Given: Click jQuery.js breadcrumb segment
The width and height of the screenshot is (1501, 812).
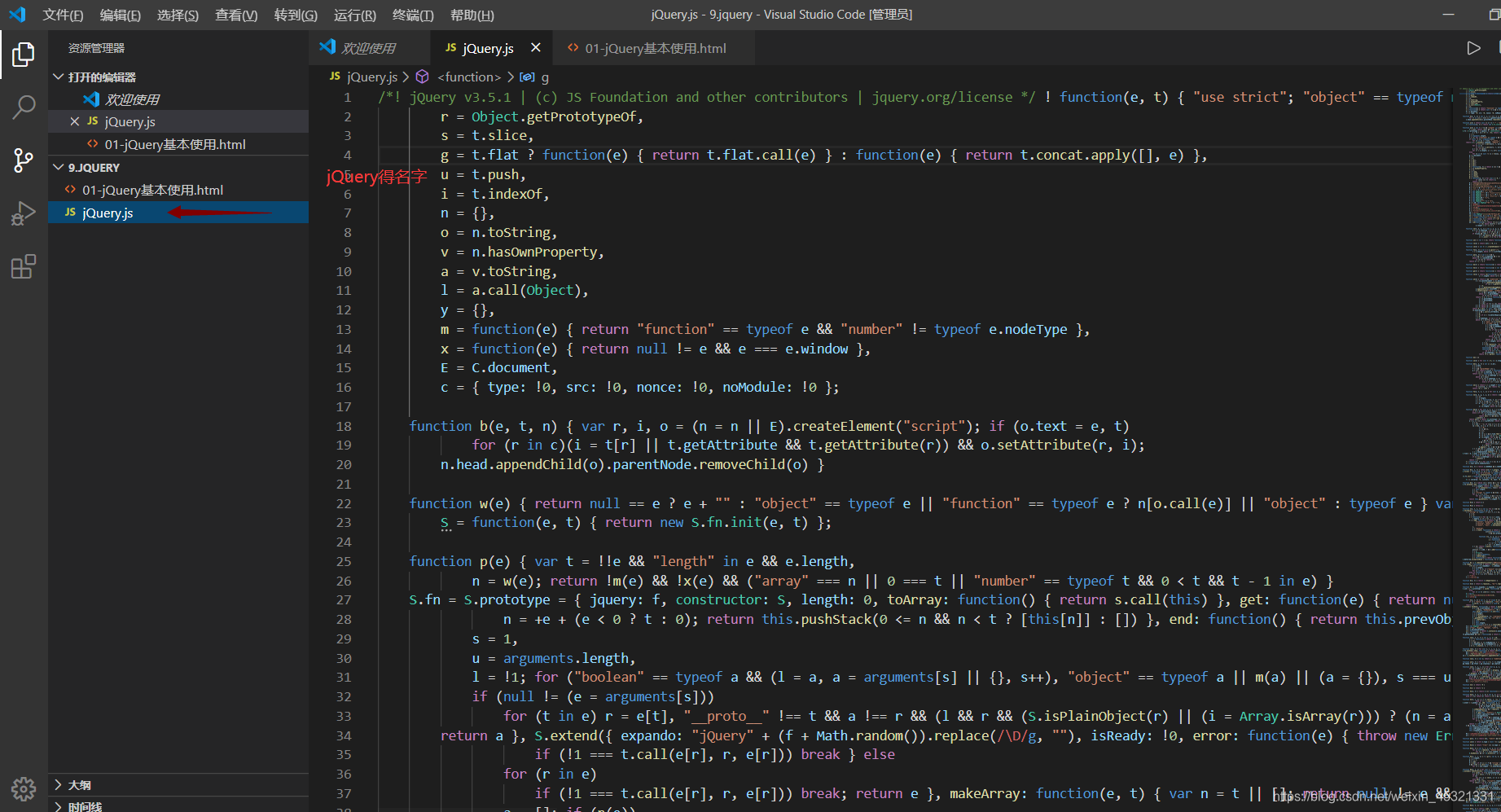Looking at the screenshot, I should 372,77.
